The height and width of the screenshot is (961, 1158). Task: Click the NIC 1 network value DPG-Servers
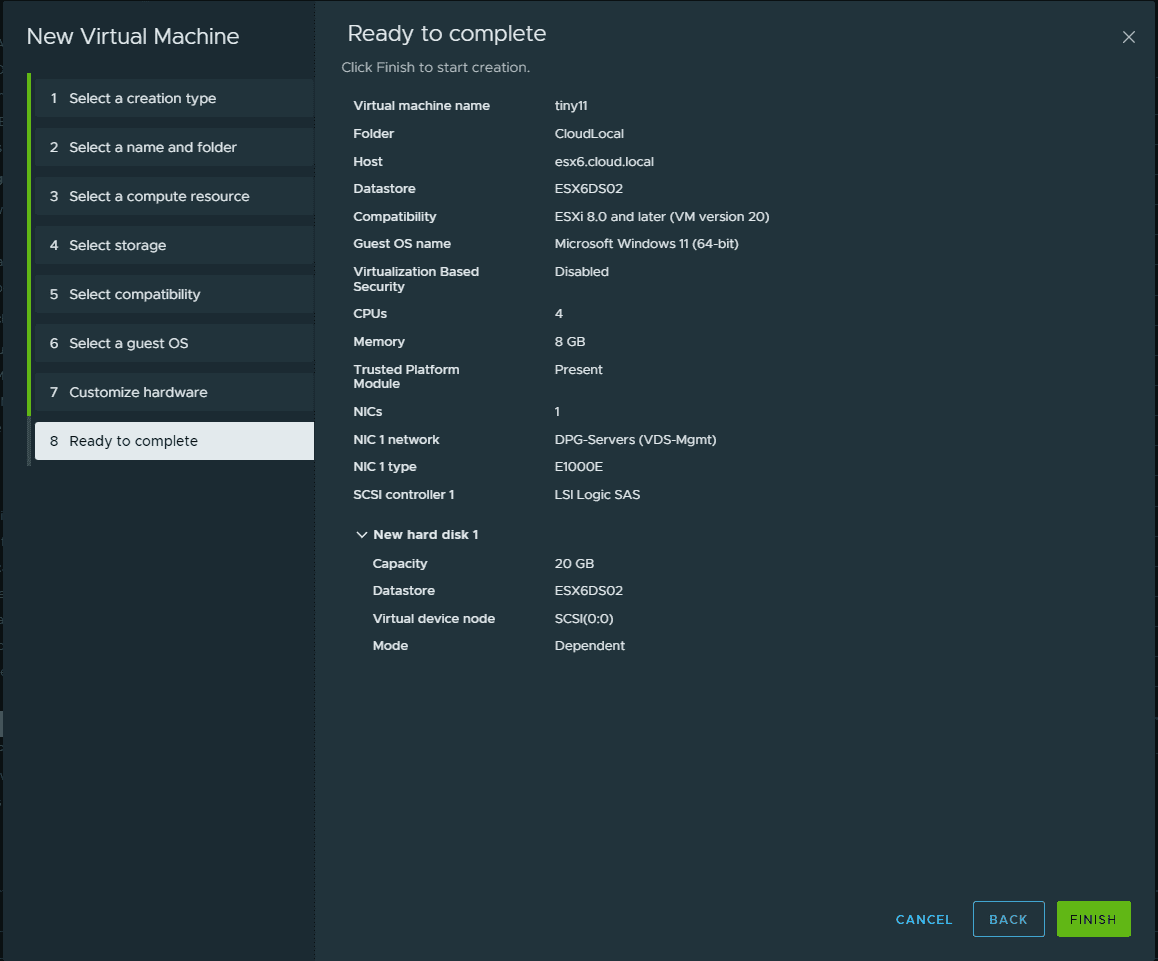pyautogui.click(x=635, y=439)
